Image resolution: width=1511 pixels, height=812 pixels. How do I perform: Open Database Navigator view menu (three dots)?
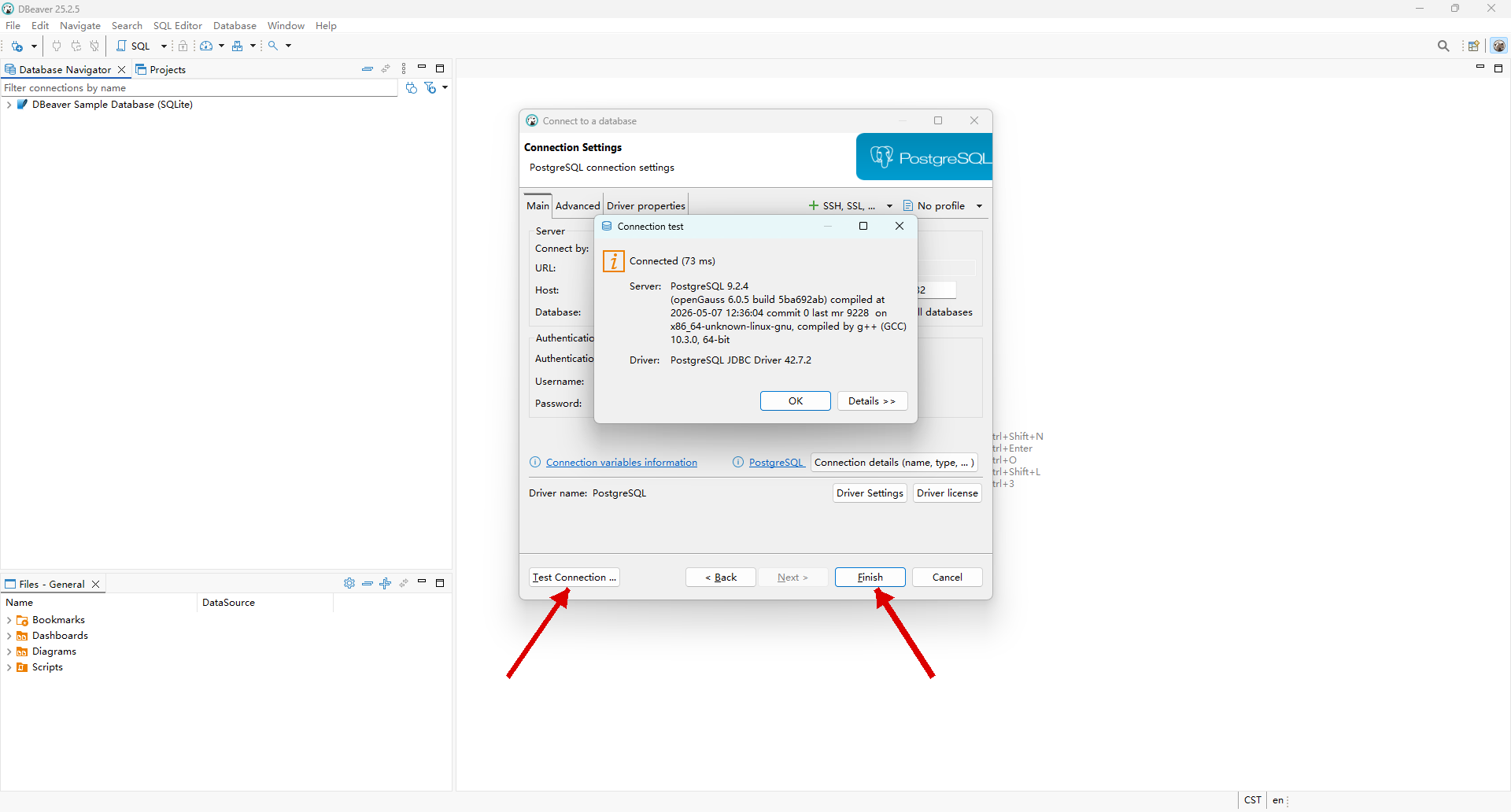click(404, 69)
